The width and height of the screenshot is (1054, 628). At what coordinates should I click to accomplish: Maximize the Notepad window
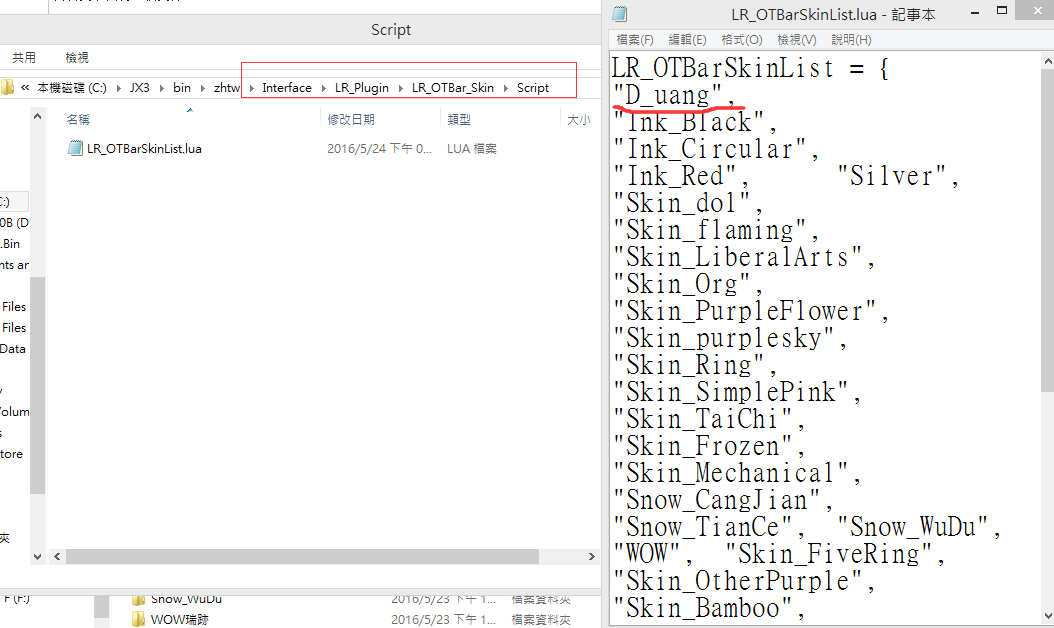click(x=1000, y=14)
